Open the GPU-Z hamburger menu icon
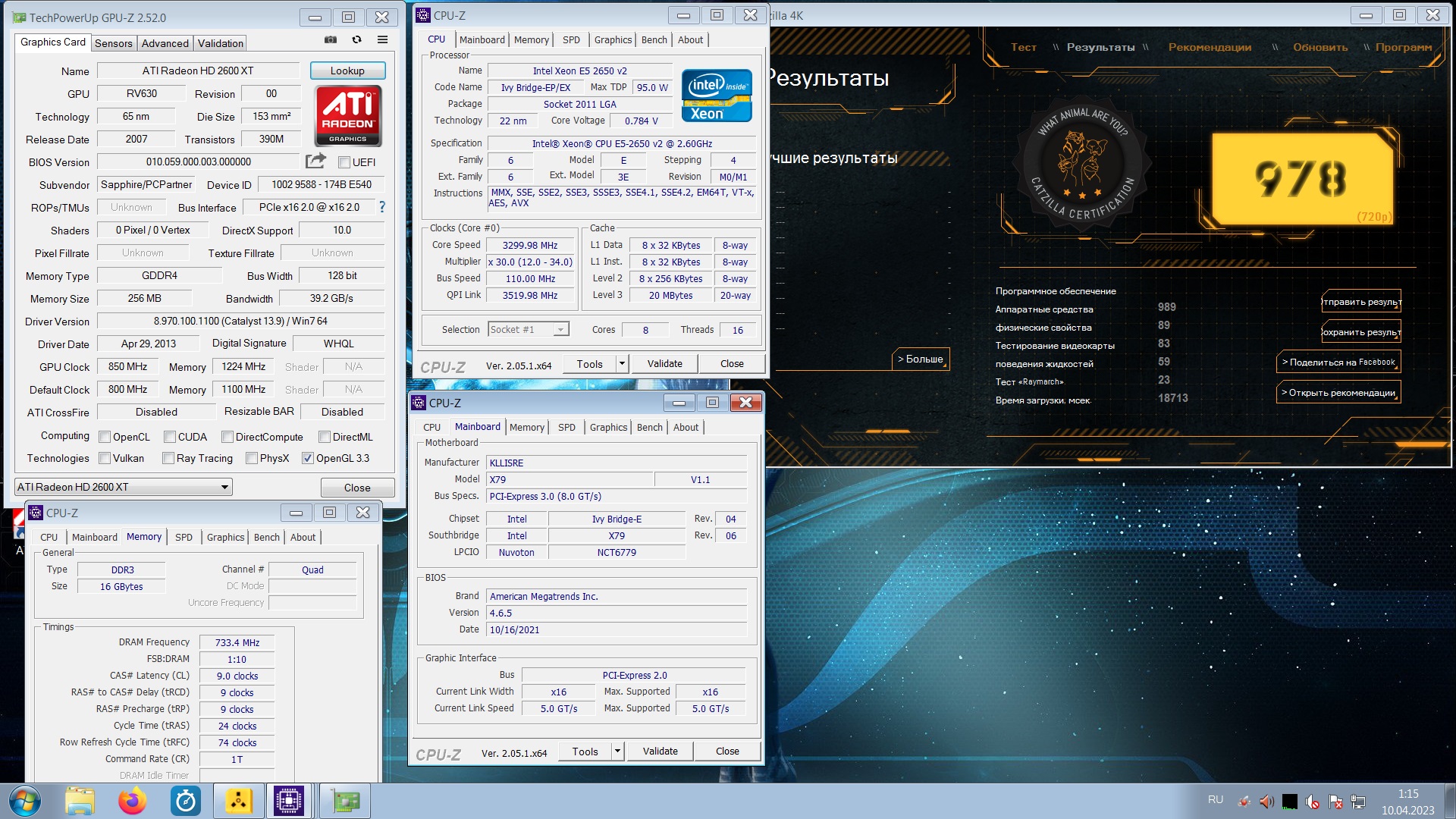 (x=383, y=39)
